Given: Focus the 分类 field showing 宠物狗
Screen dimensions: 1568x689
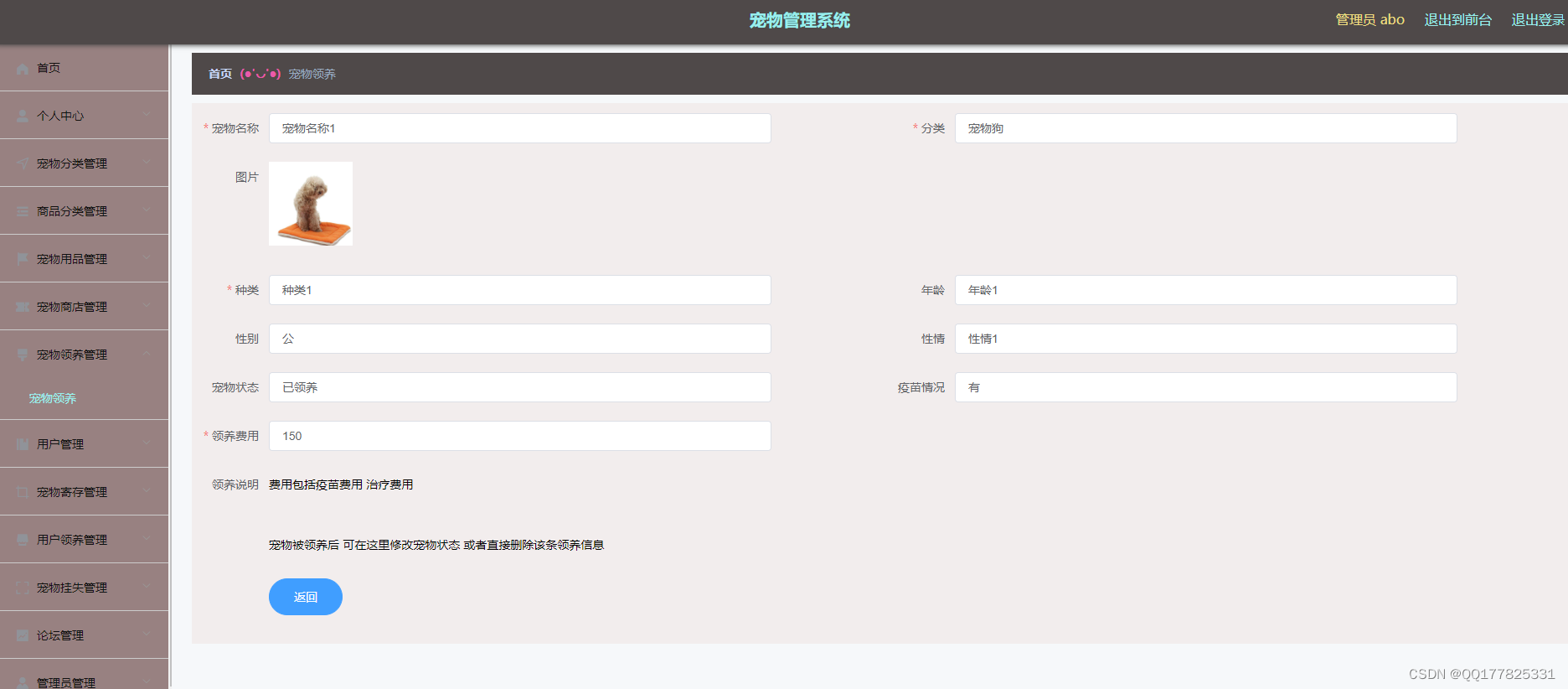Looking at the screenshot, I should click(x=1206, y=128).
